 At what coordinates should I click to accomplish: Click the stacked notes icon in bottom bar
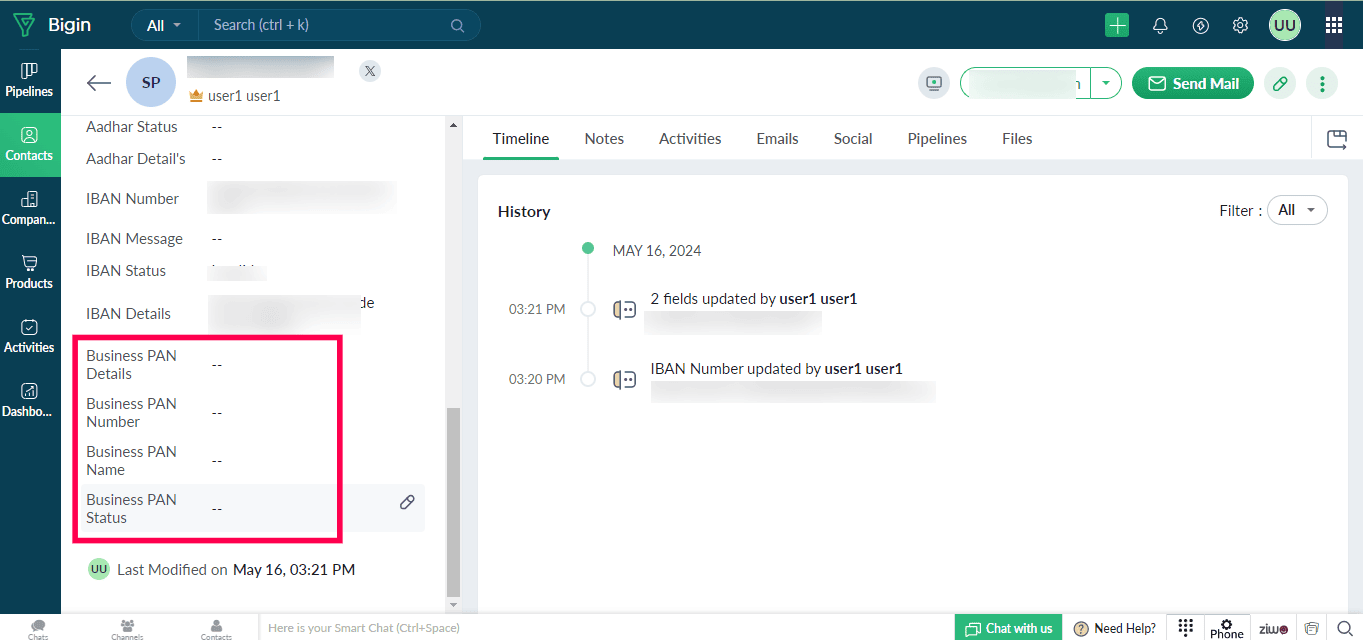click(1311, 628)
